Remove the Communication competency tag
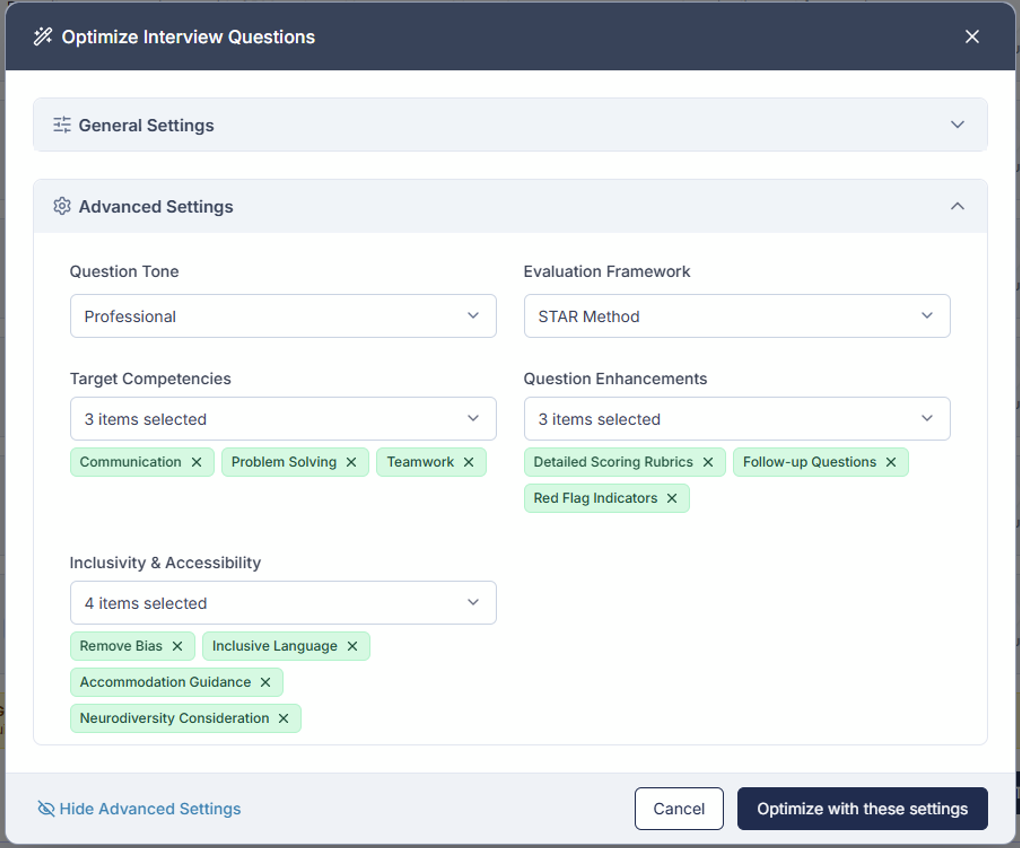This screenshot has width=1020, height=848. pyautogui.click(x=196, y=462)
